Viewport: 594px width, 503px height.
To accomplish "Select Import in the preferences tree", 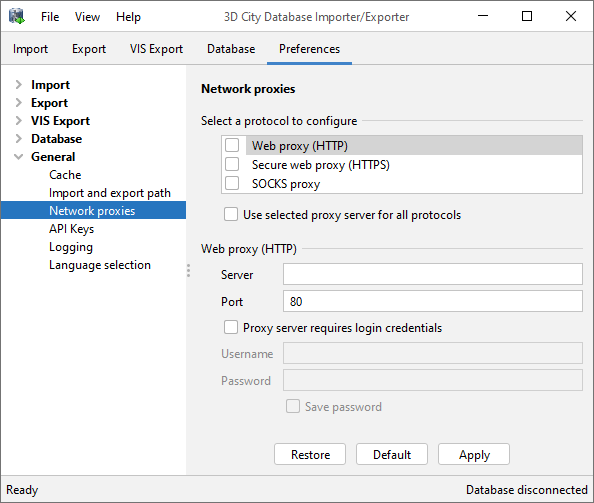I will [x=50, y=84].
